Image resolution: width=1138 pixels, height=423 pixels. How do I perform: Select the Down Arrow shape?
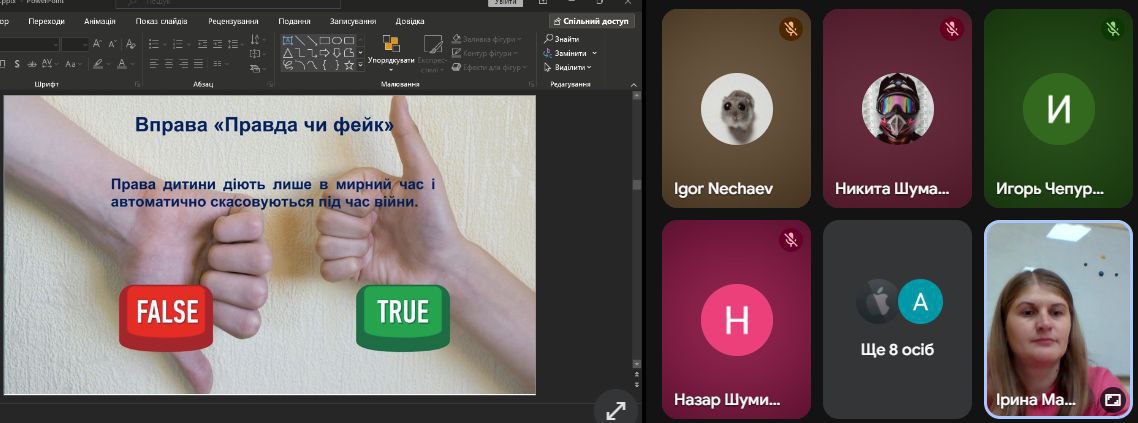click(x=337, y=53)
